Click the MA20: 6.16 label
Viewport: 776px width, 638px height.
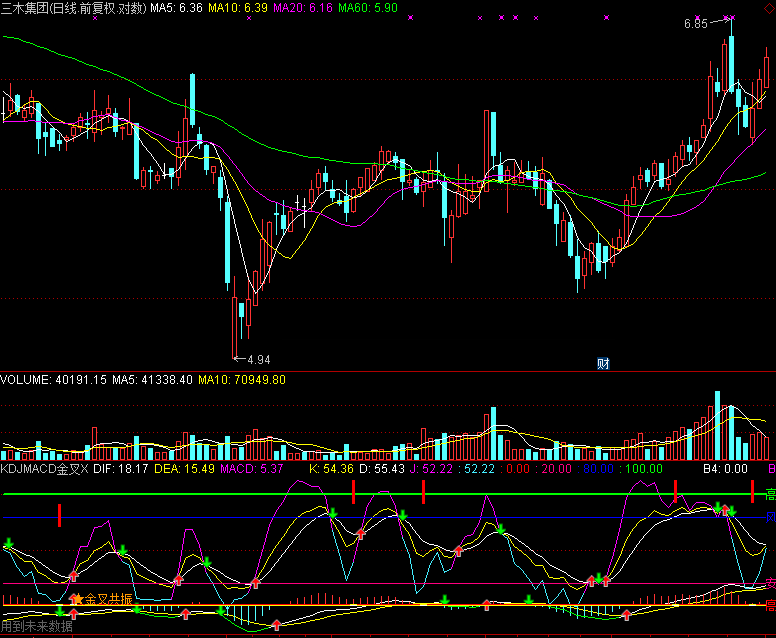(303, 8)
